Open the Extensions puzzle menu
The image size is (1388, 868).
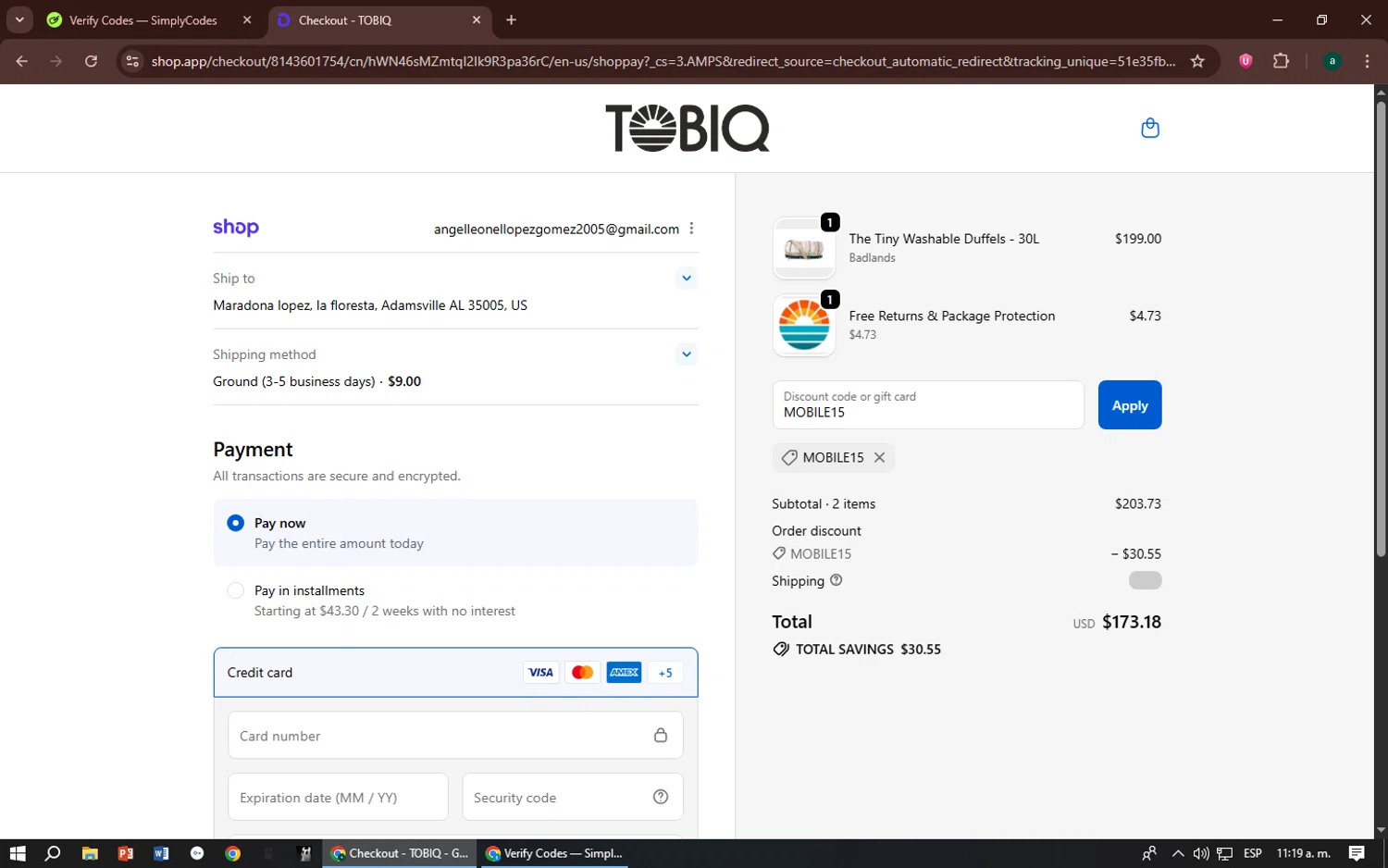[1281, 61]
